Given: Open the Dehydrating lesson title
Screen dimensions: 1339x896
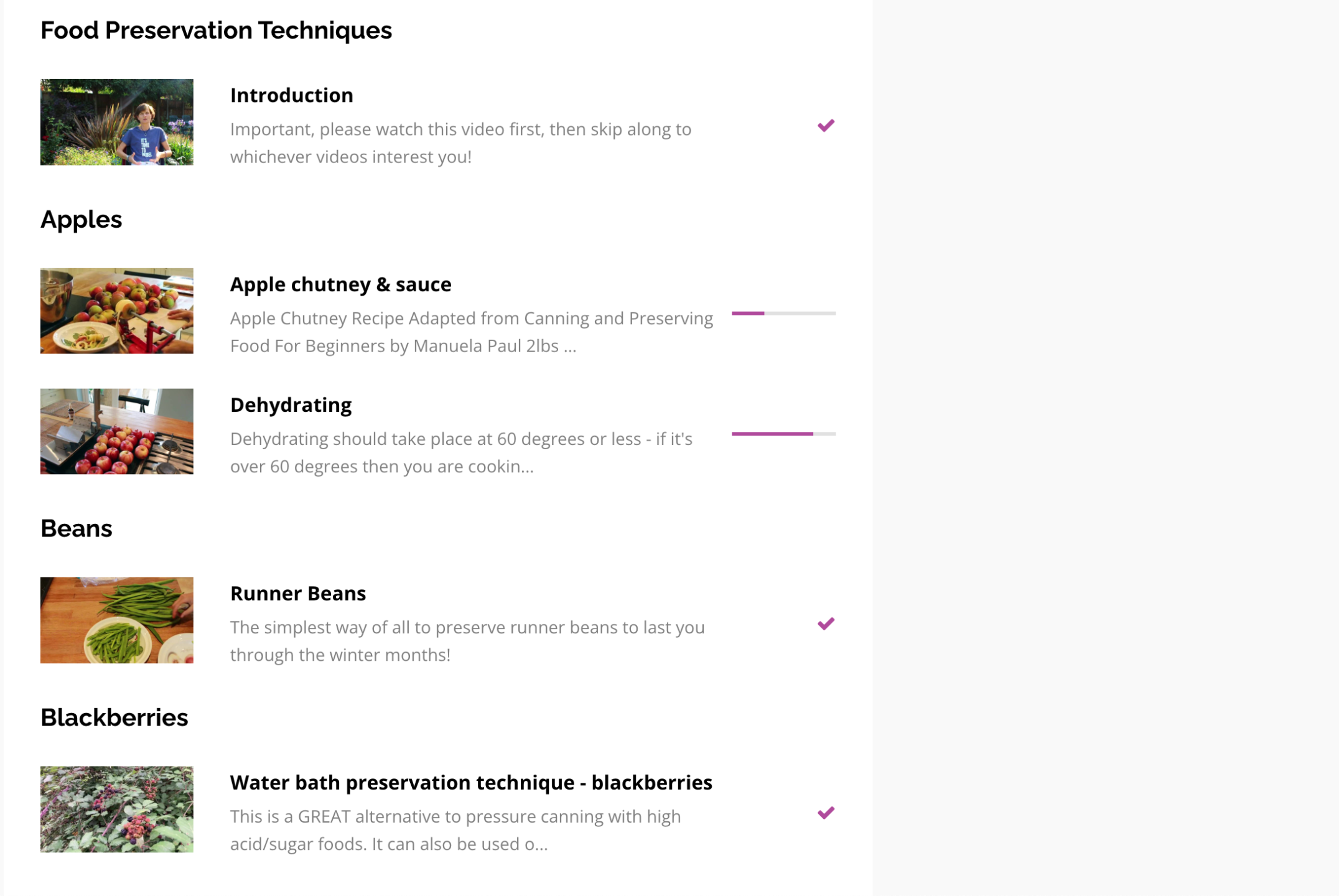Looking at the screenshot, I should [291, 405].
